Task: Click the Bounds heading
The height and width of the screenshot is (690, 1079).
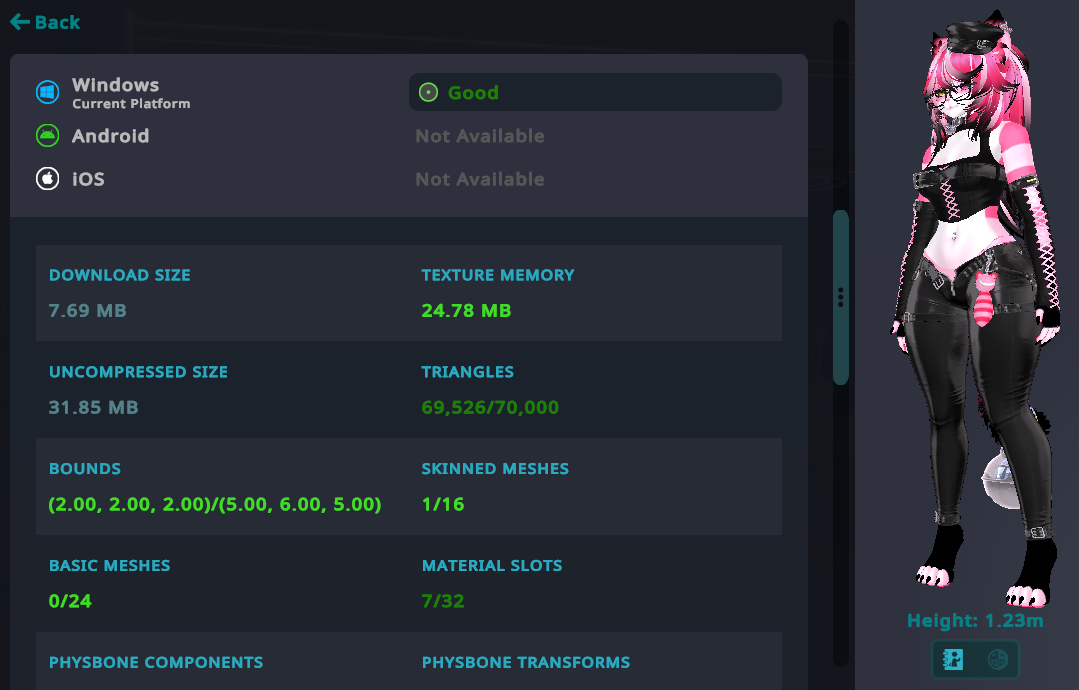Action: 85,469
